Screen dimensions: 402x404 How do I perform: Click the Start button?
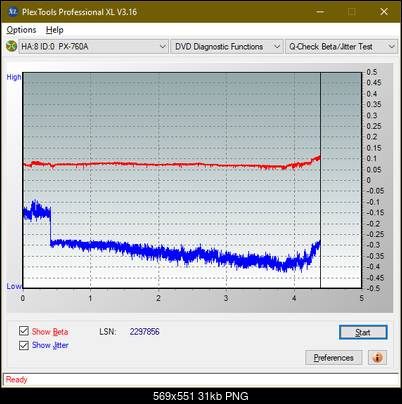(363, 332)
